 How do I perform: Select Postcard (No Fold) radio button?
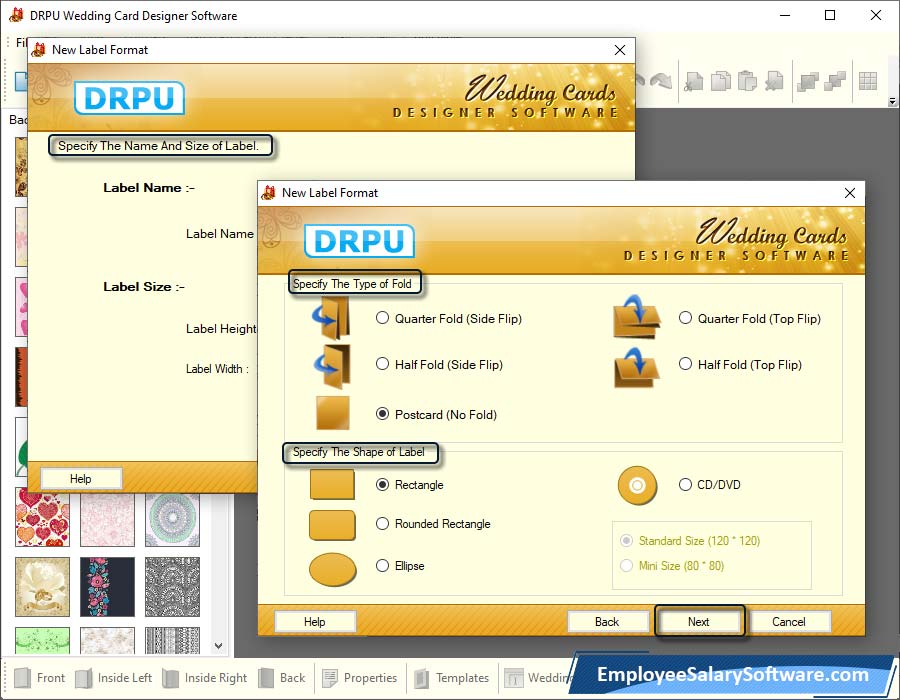point(382,414)
